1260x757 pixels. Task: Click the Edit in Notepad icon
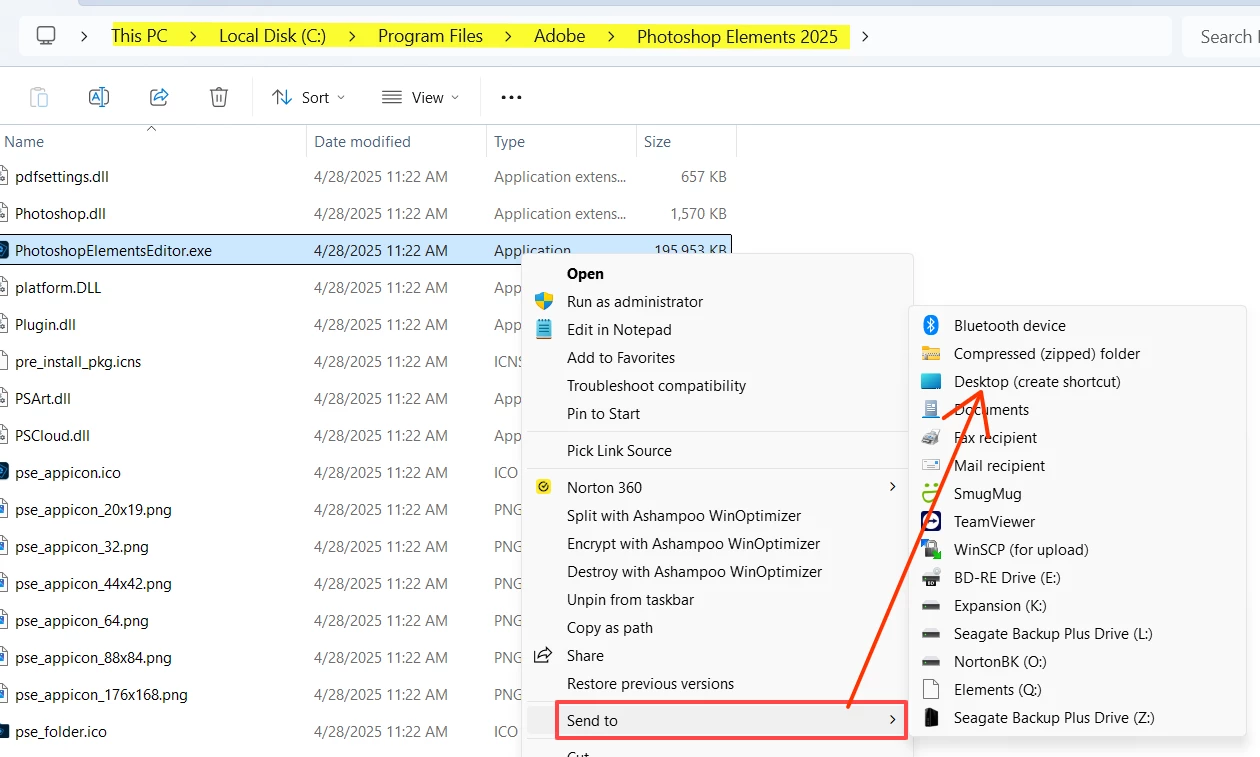point(544,329)
